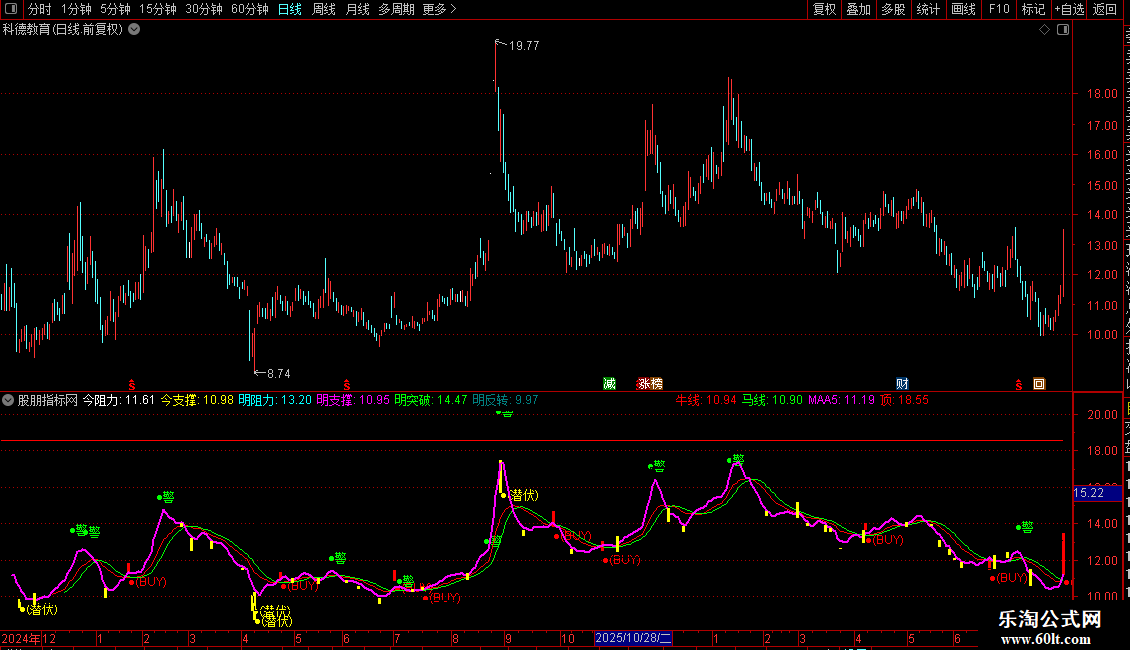Screen dimensions: 1130x650
Task: Select the 60分钟 period
Action: (250, 9)
